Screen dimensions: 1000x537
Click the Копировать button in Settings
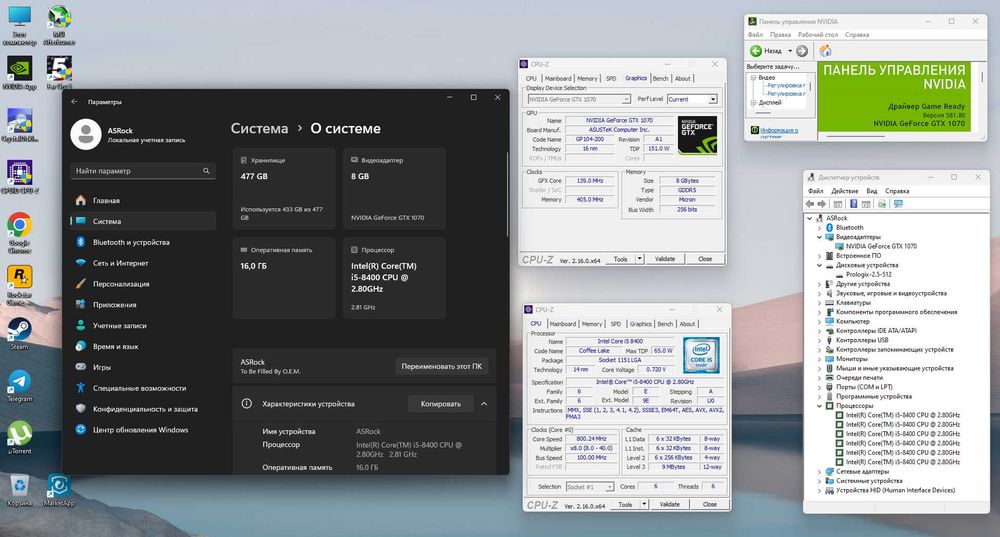[441, 404]
